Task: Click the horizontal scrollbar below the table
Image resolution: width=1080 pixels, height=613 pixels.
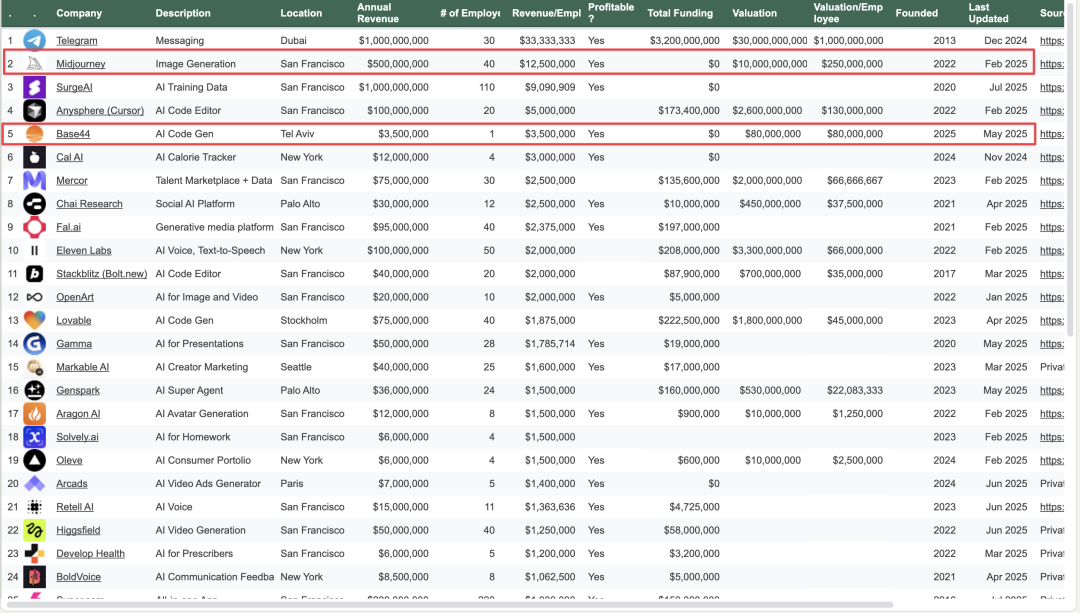Action: pos(451,605)
